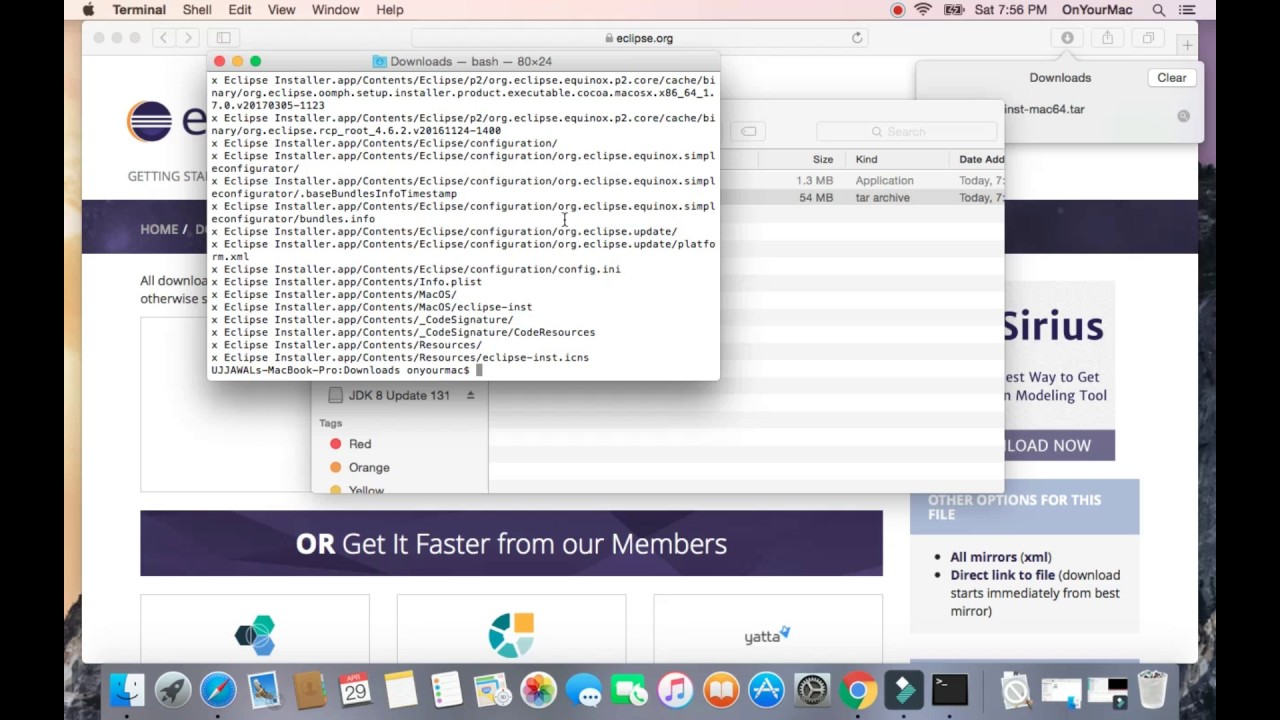Click the Wi-Fi status icon
The width and height of the screenshot is (1280, 720).
pyautogui.click(x=923, y=10)
